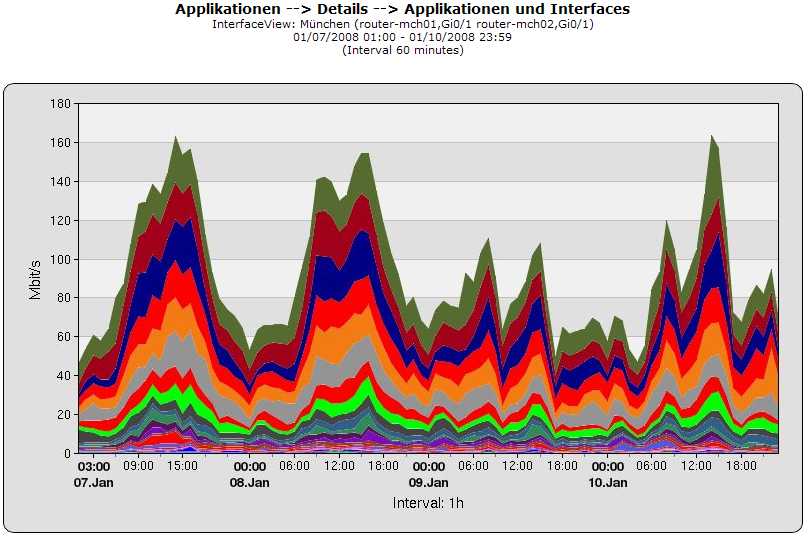The height and width of the screenshot is (536, 808).
Task: Click the 08.Jan date label
Action: tap(250, 482)
